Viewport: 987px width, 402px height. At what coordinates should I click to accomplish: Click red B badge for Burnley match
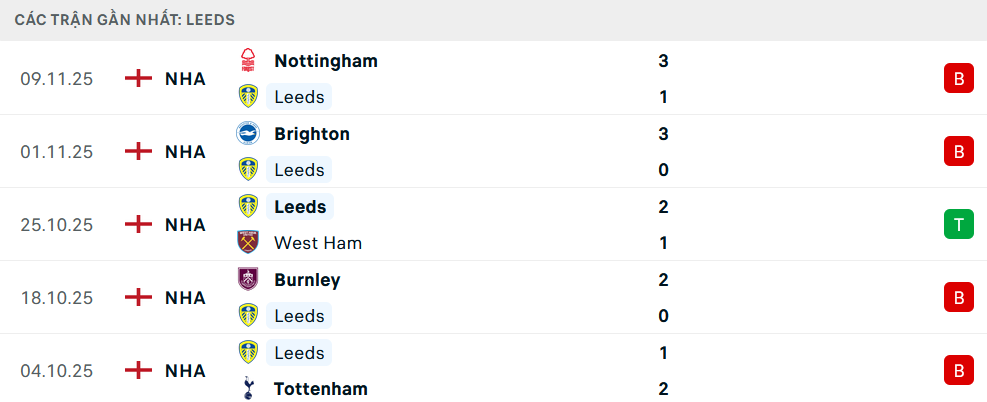click(958, 298)
